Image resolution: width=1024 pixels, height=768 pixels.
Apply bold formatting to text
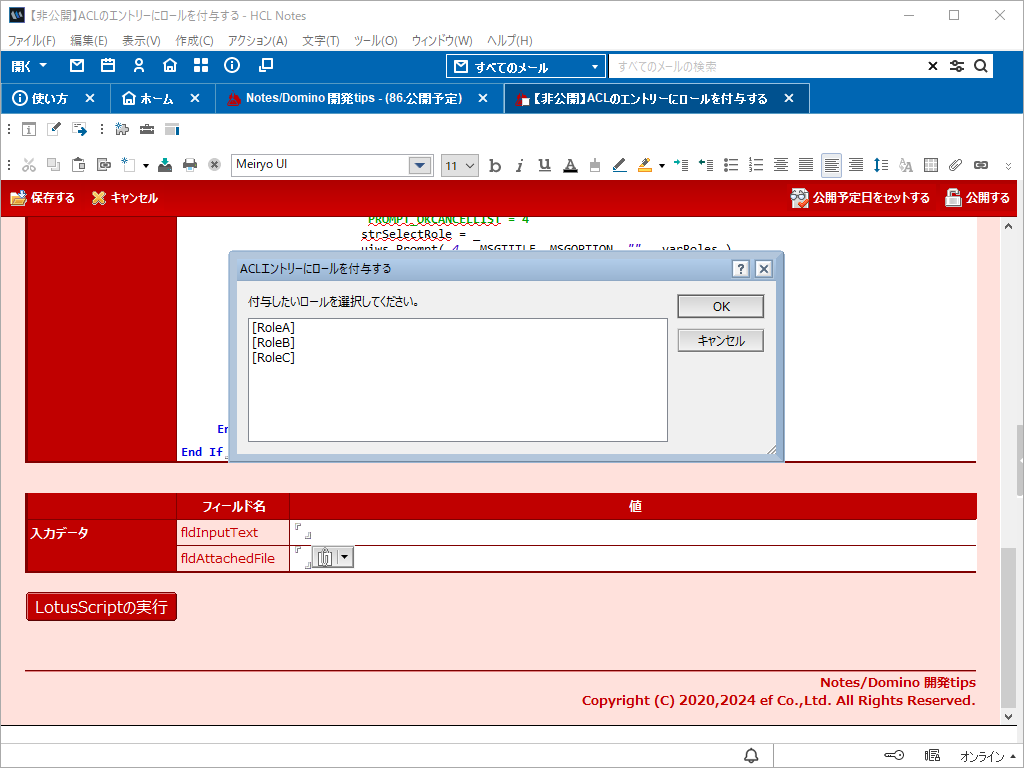(x=494, y=166)
